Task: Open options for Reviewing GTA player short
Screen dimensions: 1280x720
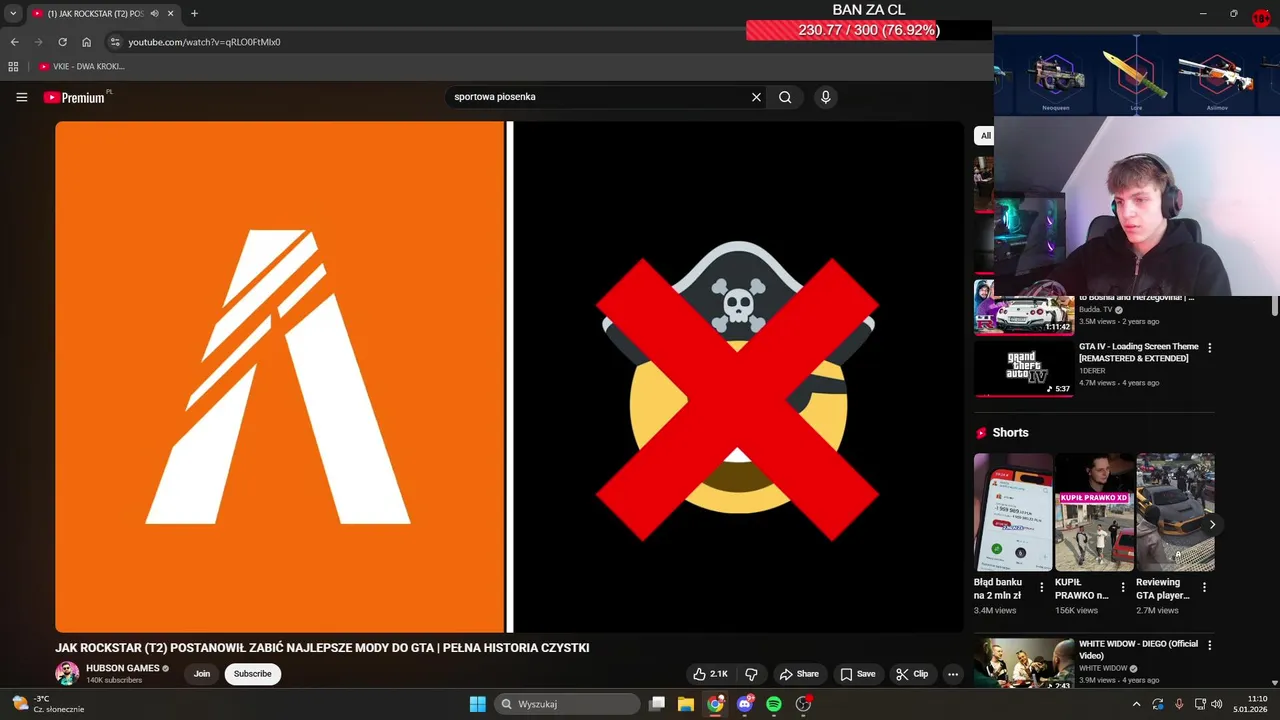Action: click(x=1204, y=587)
